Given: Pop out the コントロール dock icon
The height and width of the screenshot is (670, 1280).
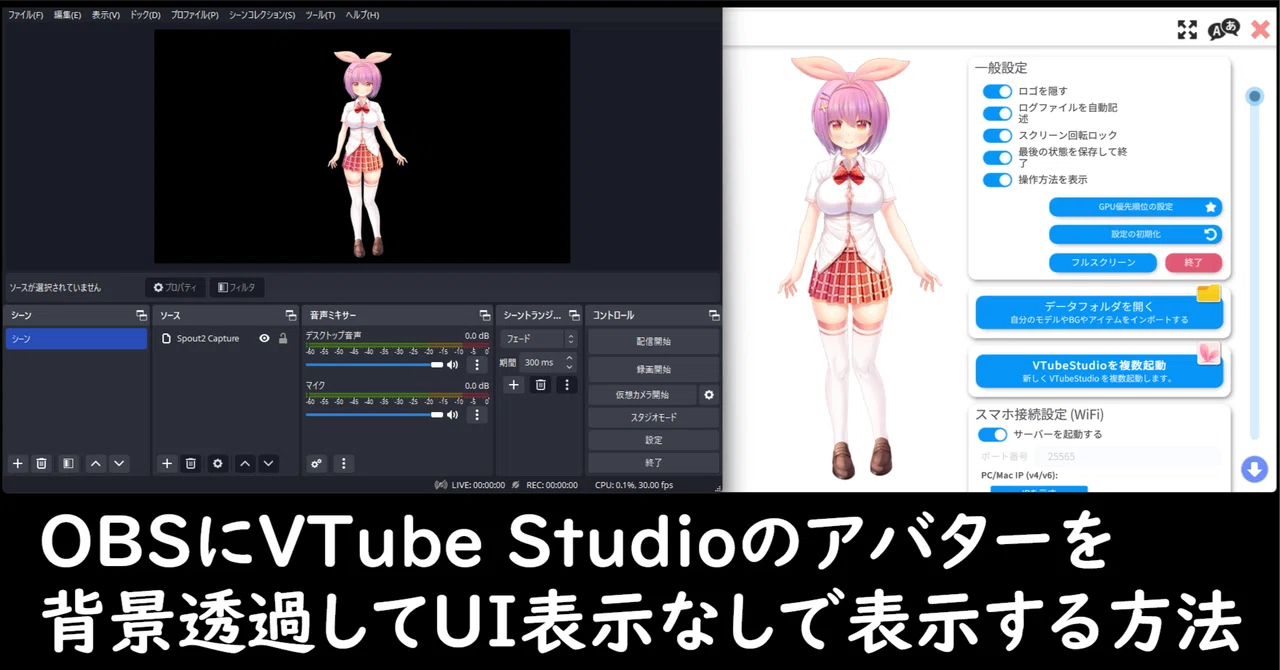Looking at the screenshot, I should tap(713, 315).
